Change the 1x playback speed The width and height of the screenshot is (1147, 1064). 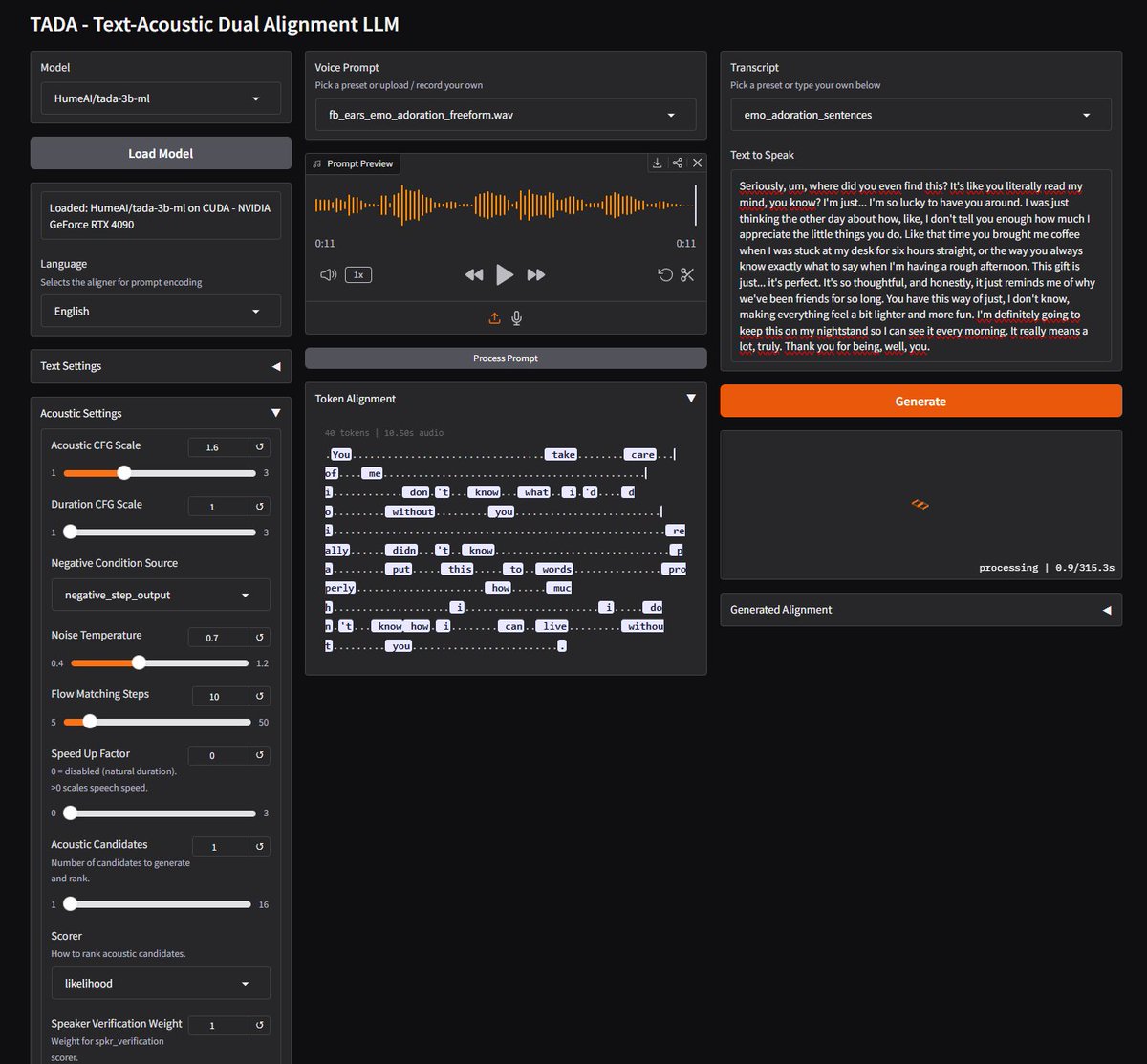tap(358, 274)
